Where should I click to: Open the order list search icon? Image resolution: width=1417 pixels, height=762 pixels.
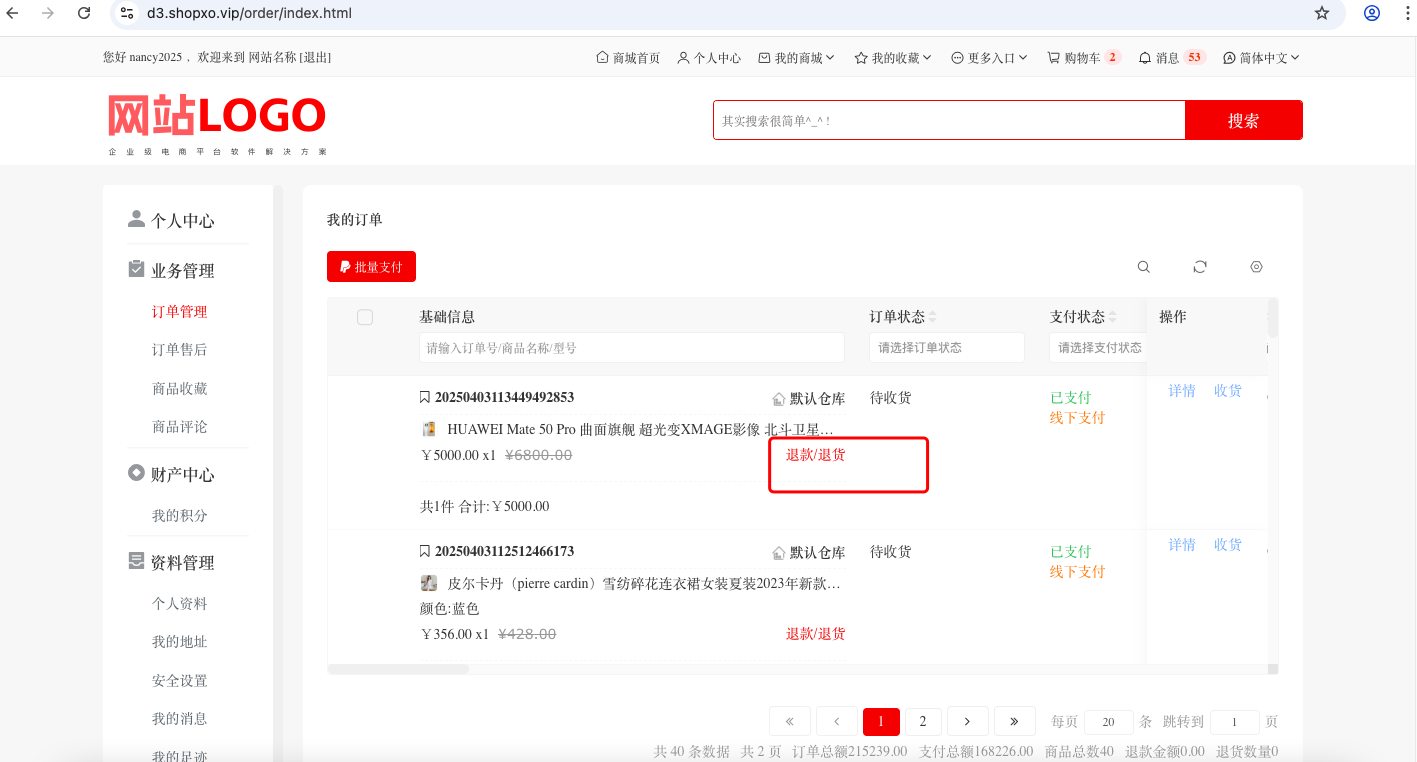point(1144,267)
